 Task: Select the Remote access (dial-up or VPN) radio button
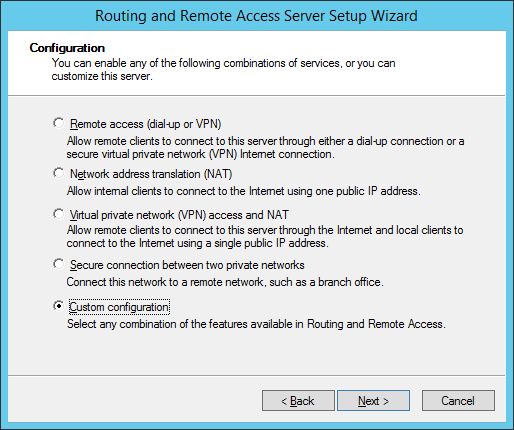click(x=59, y=123)
